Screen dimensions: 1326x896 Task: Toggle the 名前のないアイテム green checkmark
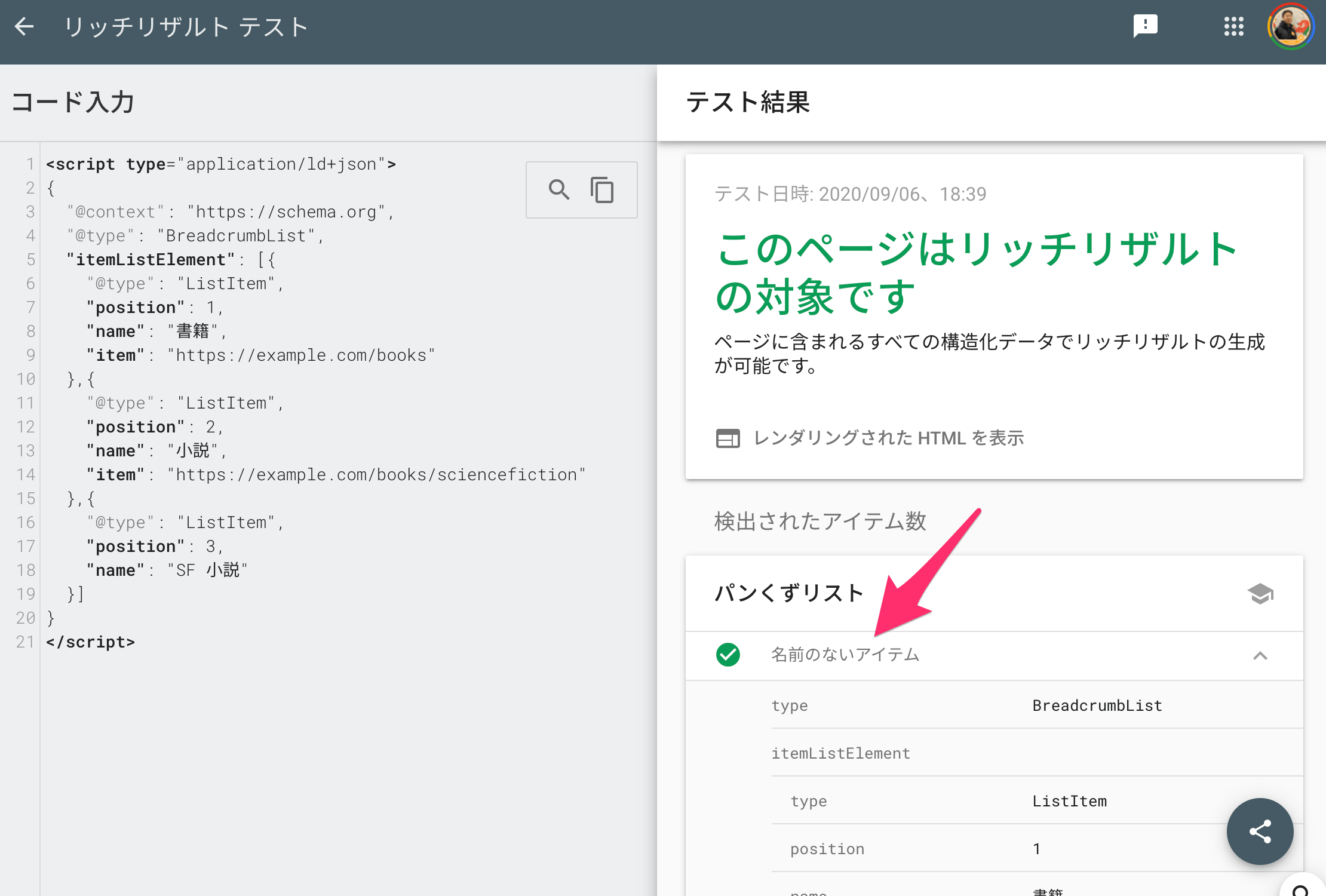728,655
